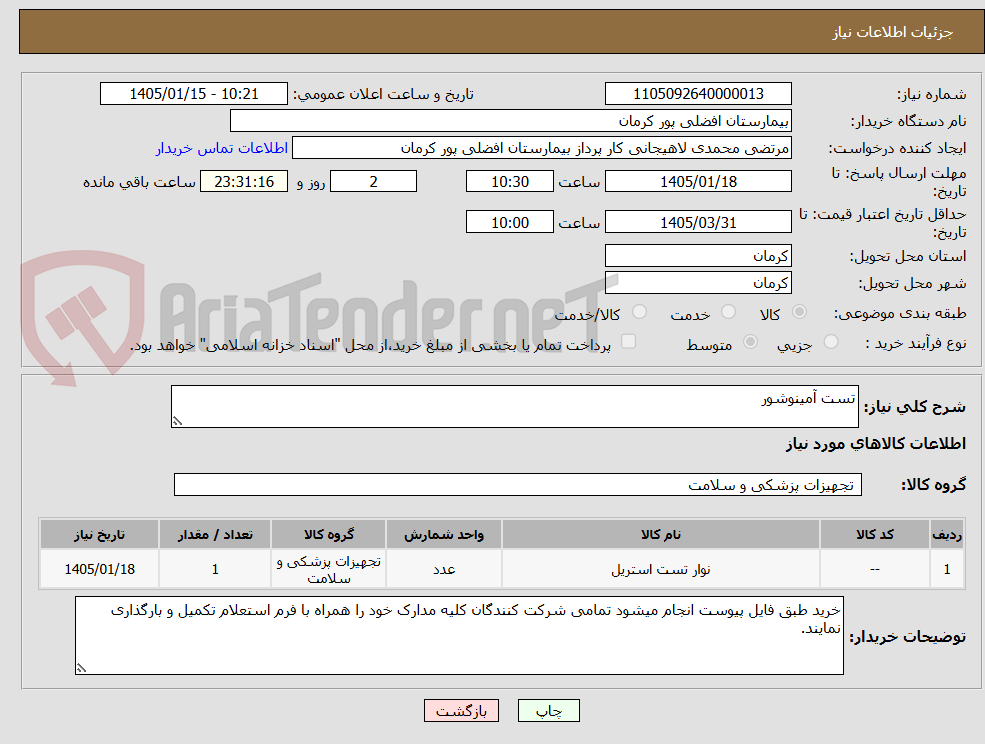Image resolution: width=985 pixels, height=744 pixels.
Task: Click the need number field 1105092640000013
Action: (698, 94)
